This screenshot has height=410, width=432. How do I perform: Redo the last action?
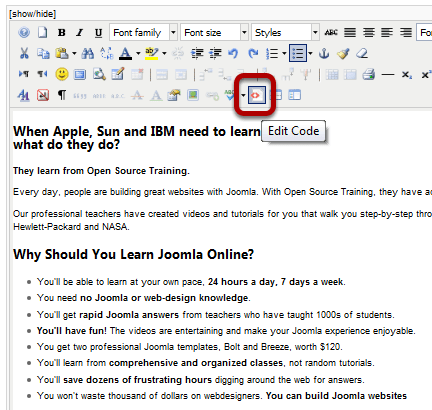(253, 53)
